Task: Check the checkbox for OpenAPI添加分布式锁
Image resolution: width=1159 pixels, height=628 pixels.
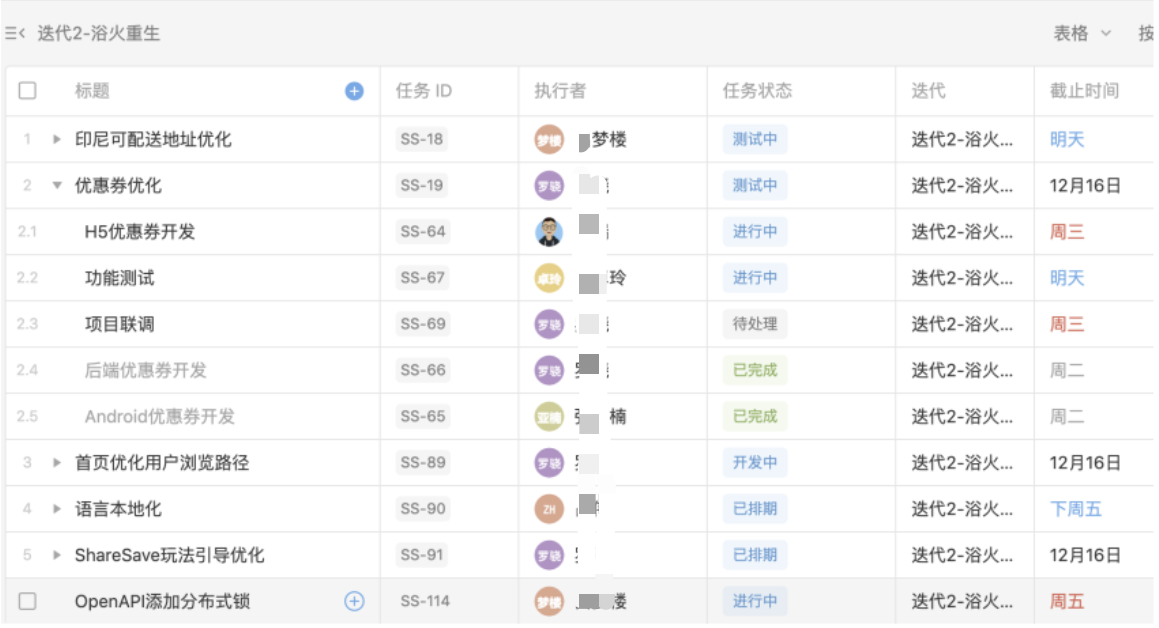Action: pos(27,601)
